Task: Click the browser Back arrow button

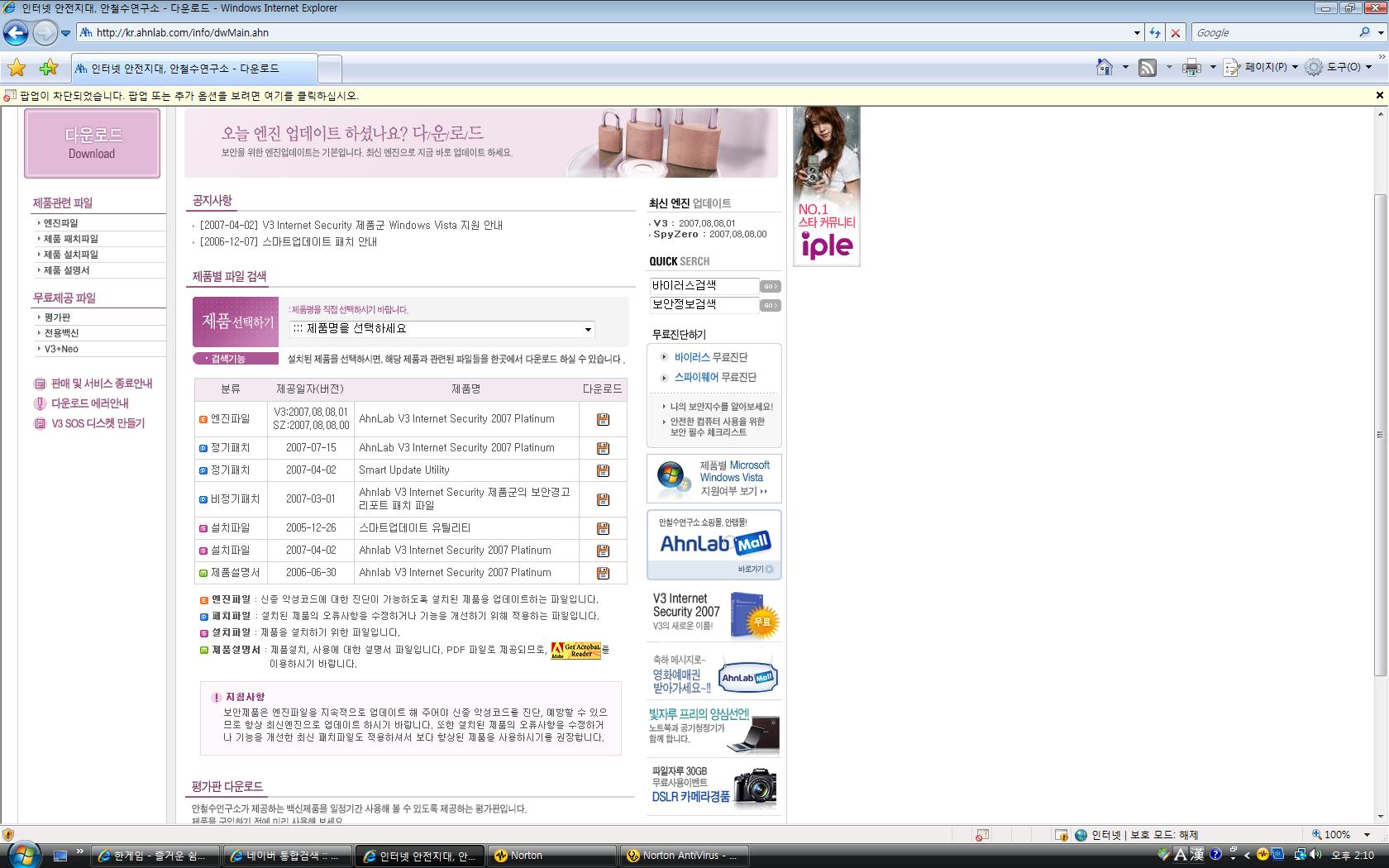Action: tap(16, 33)
